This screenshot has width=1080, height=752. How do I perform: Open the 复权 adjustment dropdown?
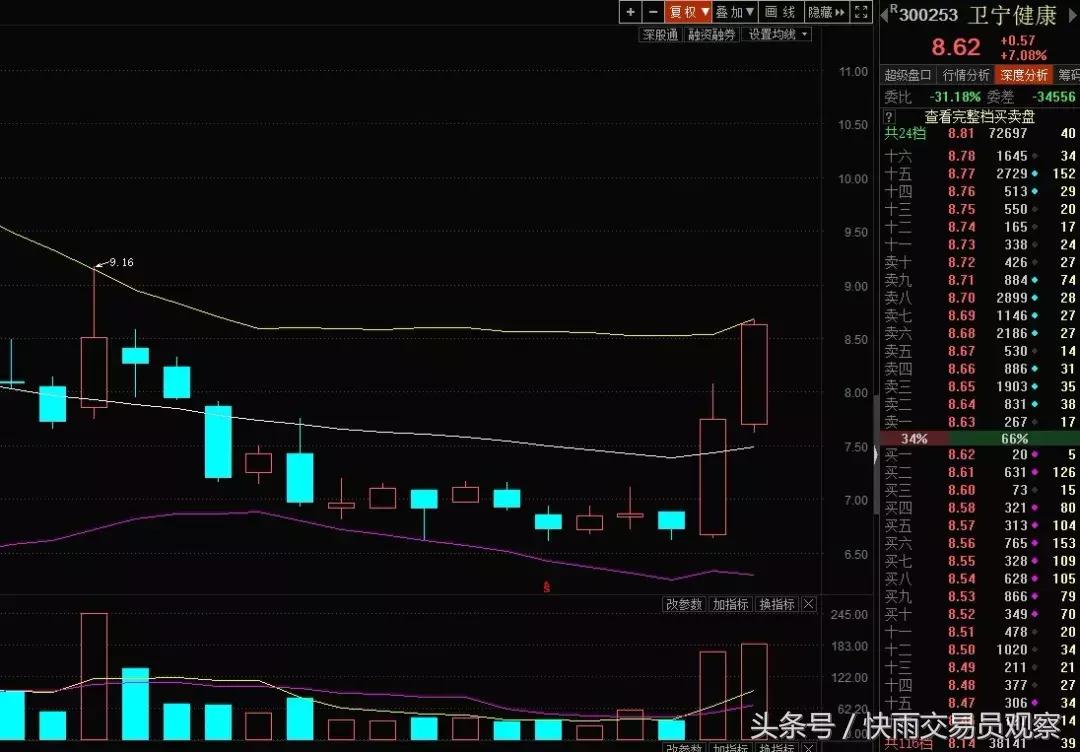[687, 12]
